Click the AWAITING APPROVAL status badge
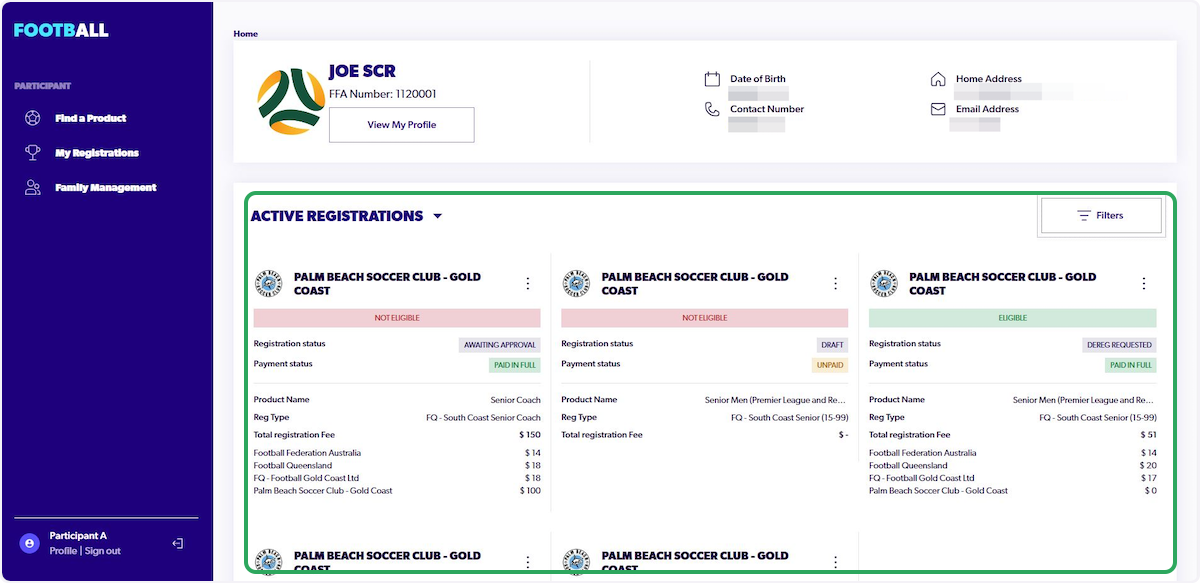Viewport: 1200px width, 583px height. [x=500, y=345]
